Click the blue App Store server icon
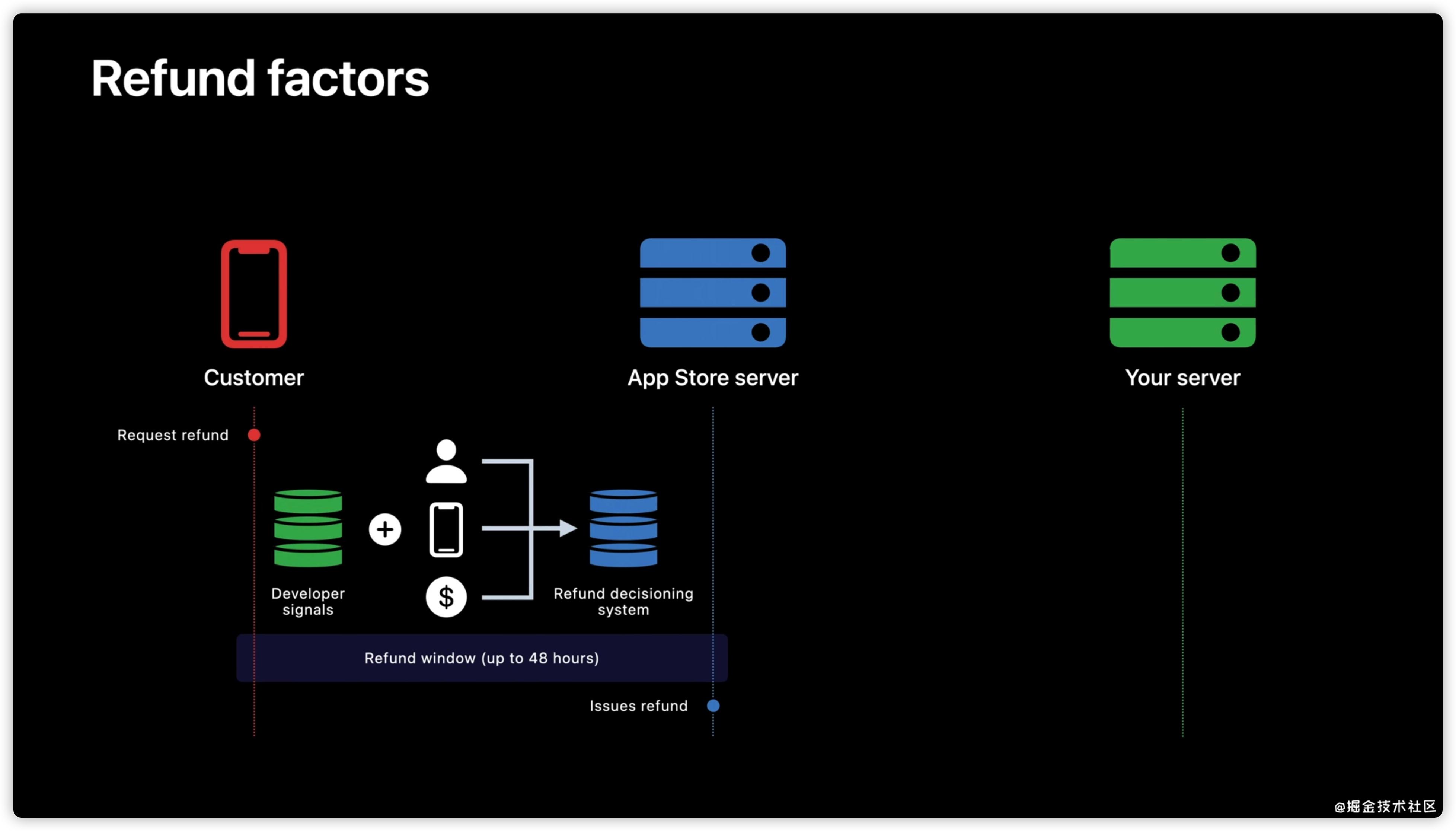 pyautogui.click(x=713, y=293)
